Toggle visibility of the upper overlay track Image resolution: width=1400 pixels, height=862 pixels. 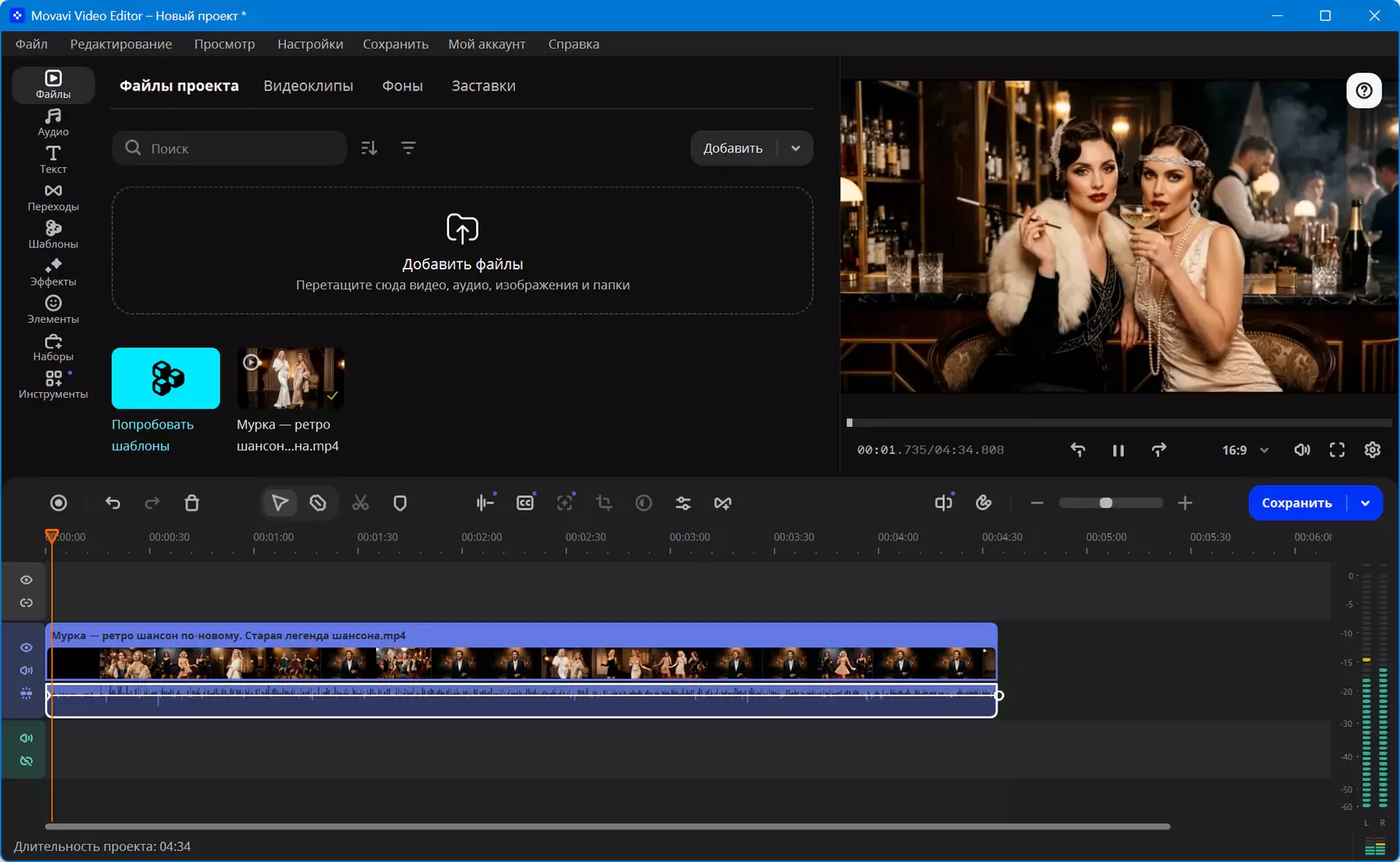coord(26,580)
